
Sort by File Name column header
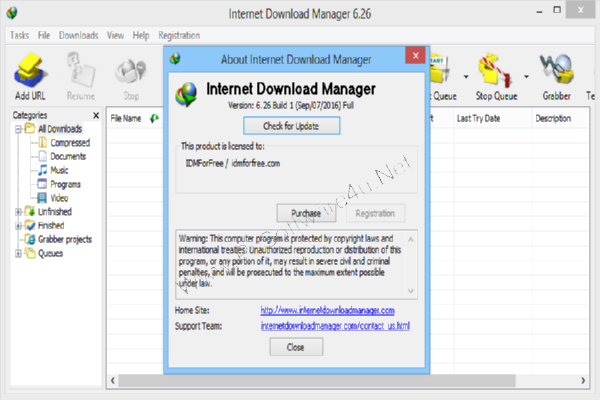(x=126, y=118)
